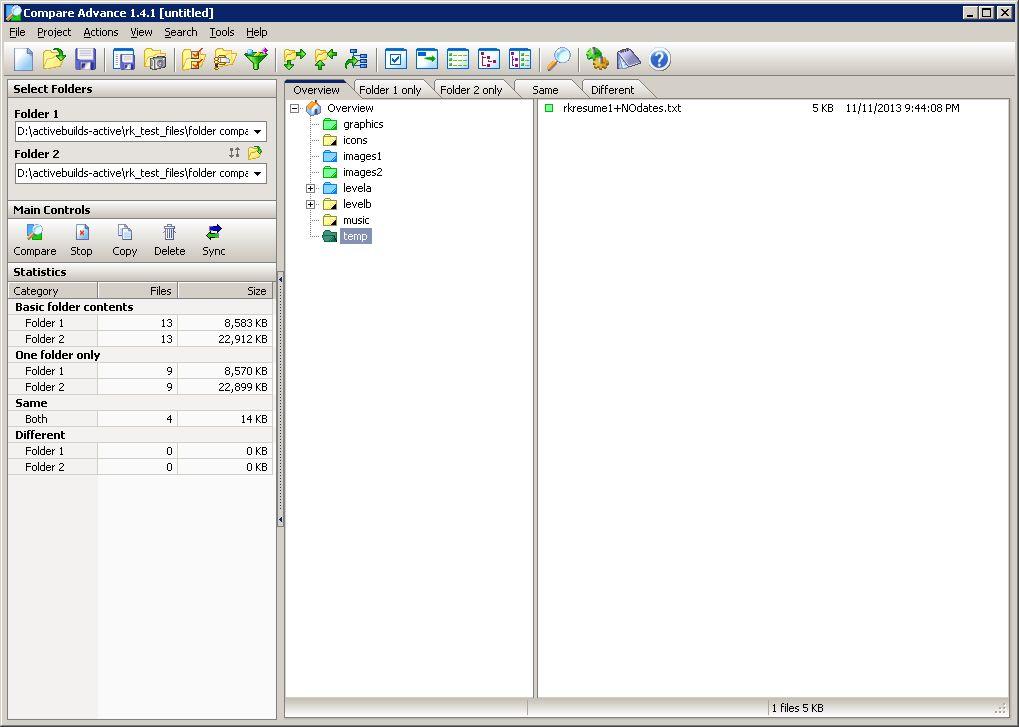Open the Folder 2 path dropdown arrow
This screenshot has height=727, width=1019.
[x=258, y=173]
